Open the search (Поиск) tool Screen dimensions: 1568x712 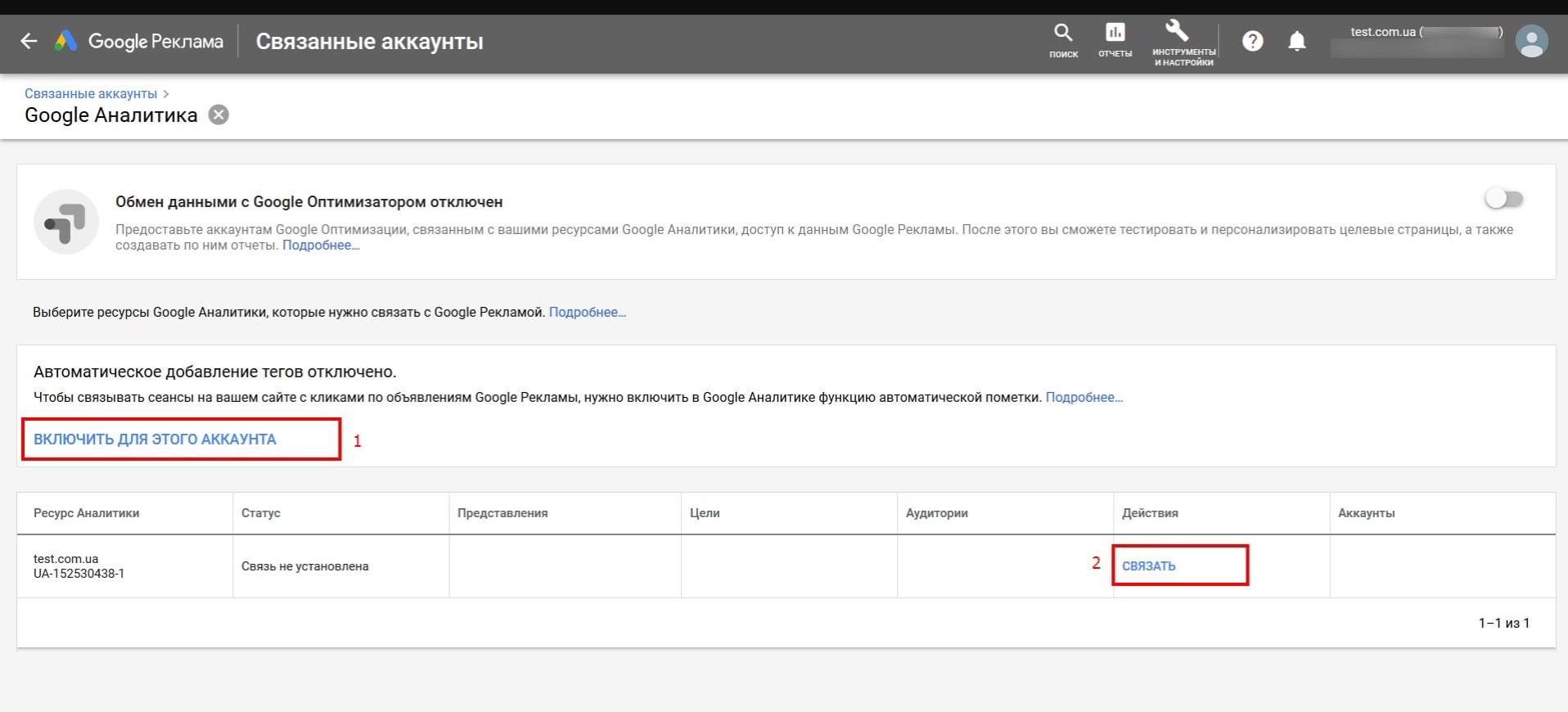[1063, 40]
